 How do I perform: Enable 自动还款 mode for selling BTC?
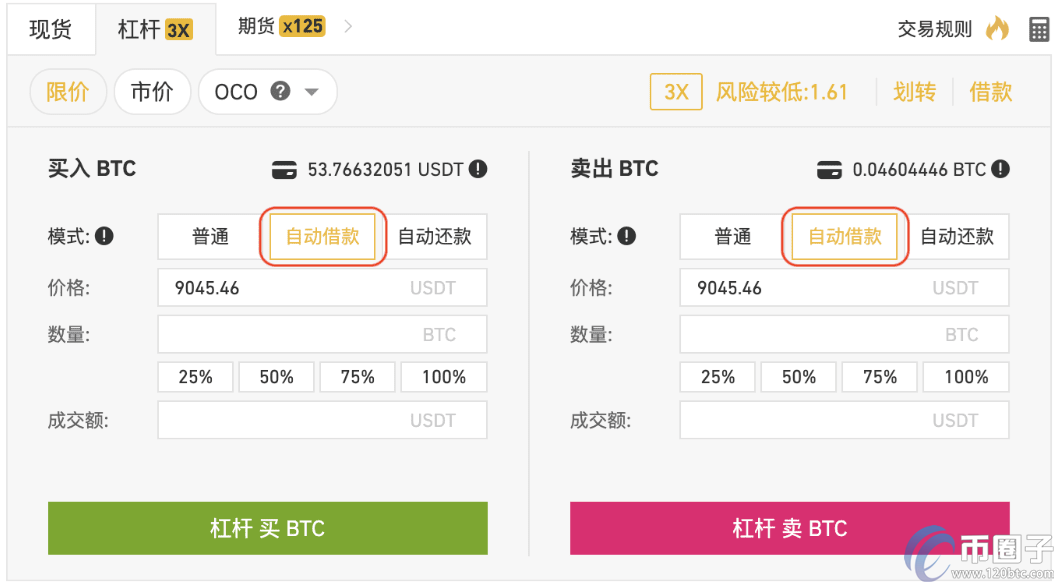coord(958,236)
